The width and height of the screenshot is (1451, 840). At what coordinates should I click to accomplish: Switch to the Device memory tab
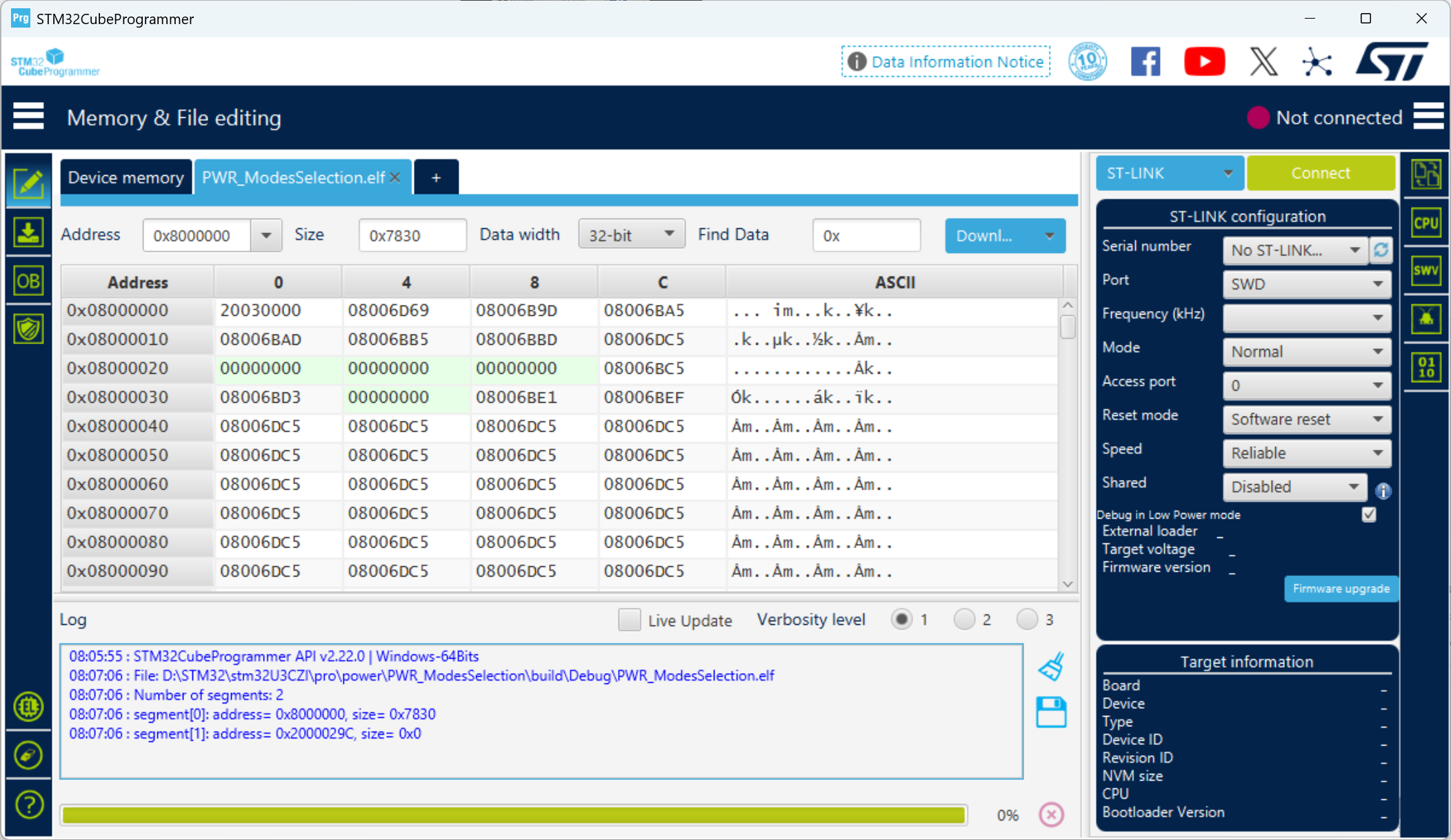pos(126,177)
